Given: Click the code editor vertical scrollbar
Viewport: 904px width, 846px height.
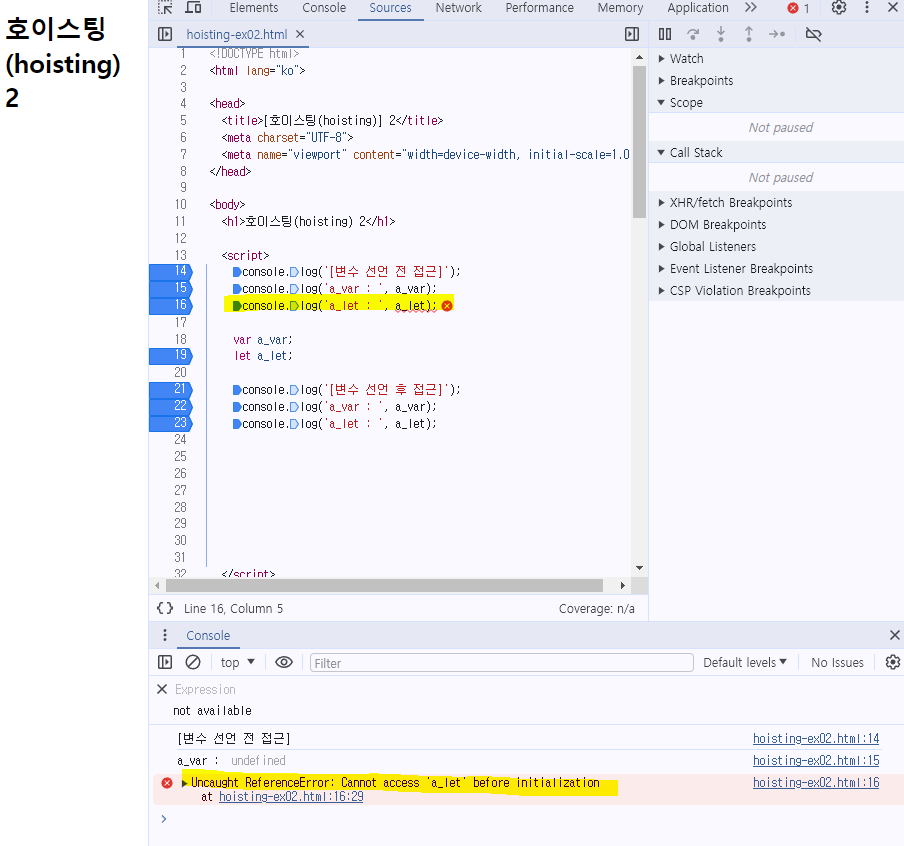Looking at the screenshot, I should [639, 141].
